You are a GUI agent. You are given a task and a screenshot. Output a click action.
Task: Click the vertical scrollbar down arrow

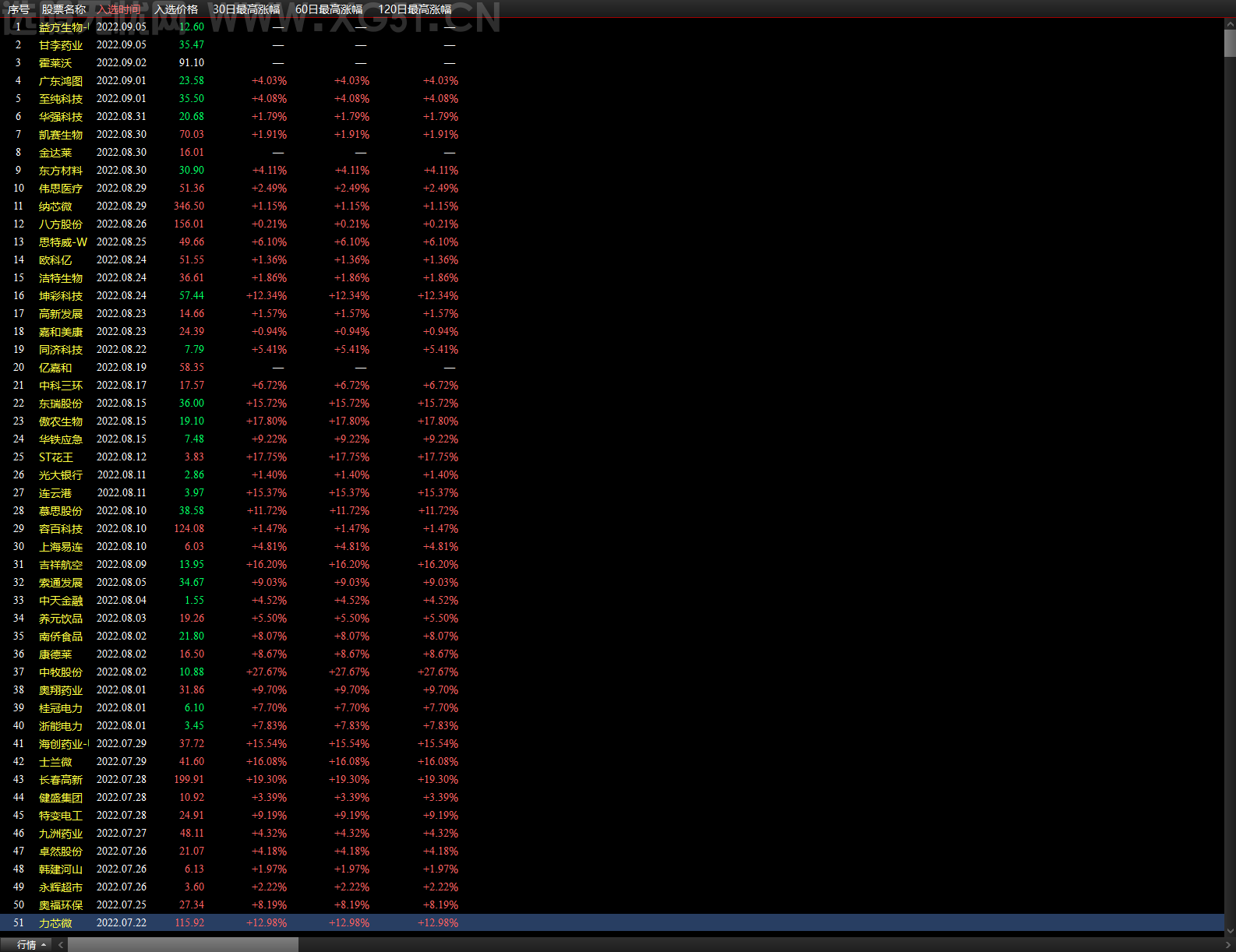(1230, 931)
